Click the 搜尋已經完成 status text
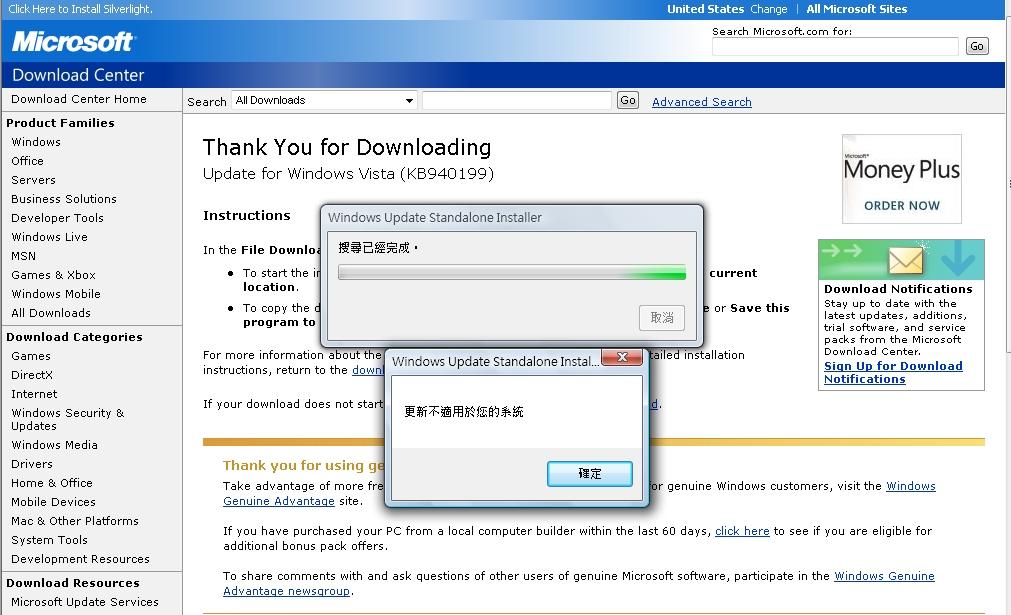The image size is (1011, 615). click(378, 248)
